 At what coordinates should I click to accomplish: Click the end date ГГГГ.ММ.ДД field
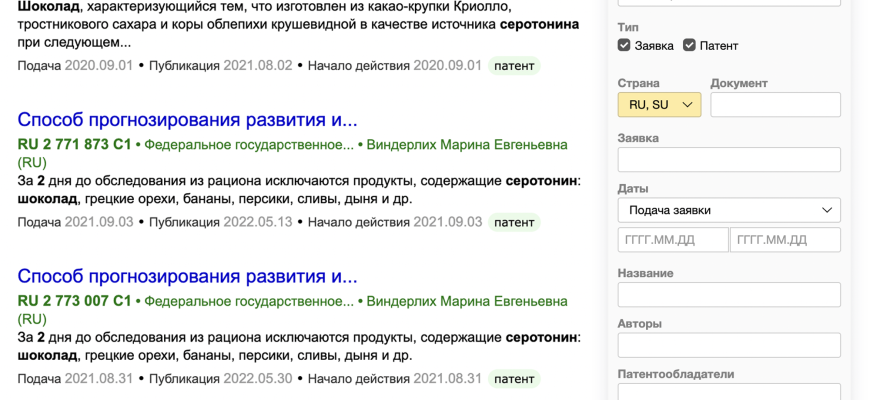pos(785,240)
